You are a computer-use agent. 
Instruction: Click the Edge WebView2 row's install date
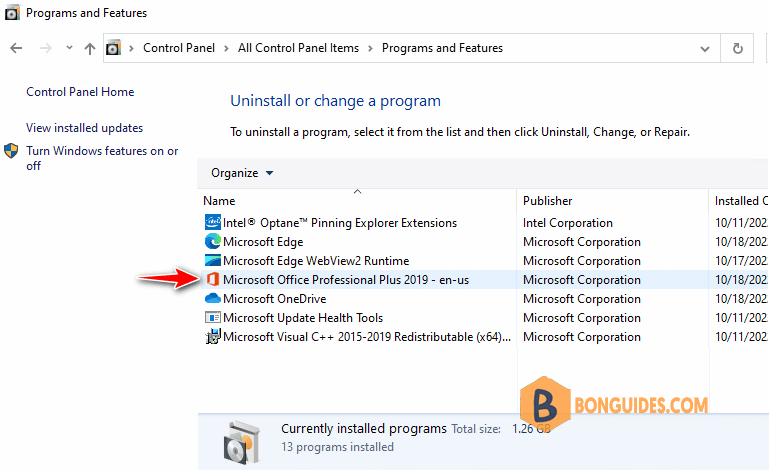click(x=741, y=261)
